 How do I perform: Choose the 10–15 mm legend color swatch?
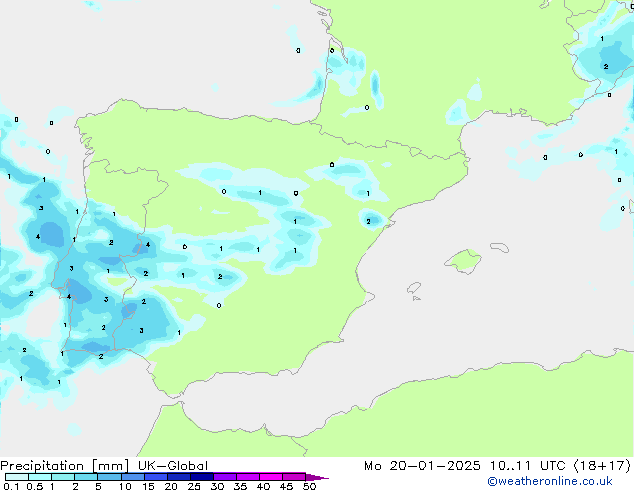click(133, 477)
